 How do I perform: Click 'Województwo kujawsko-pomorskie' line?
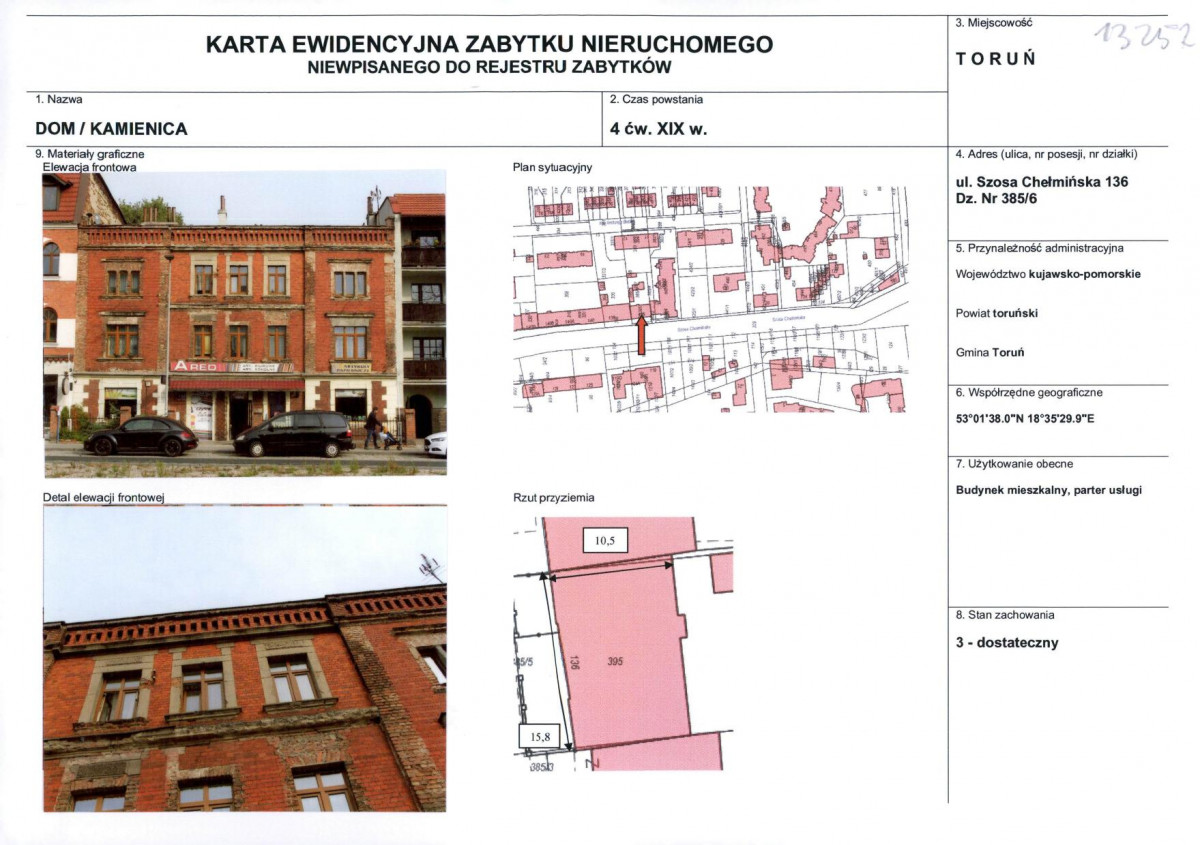[x=1048, y=273]
